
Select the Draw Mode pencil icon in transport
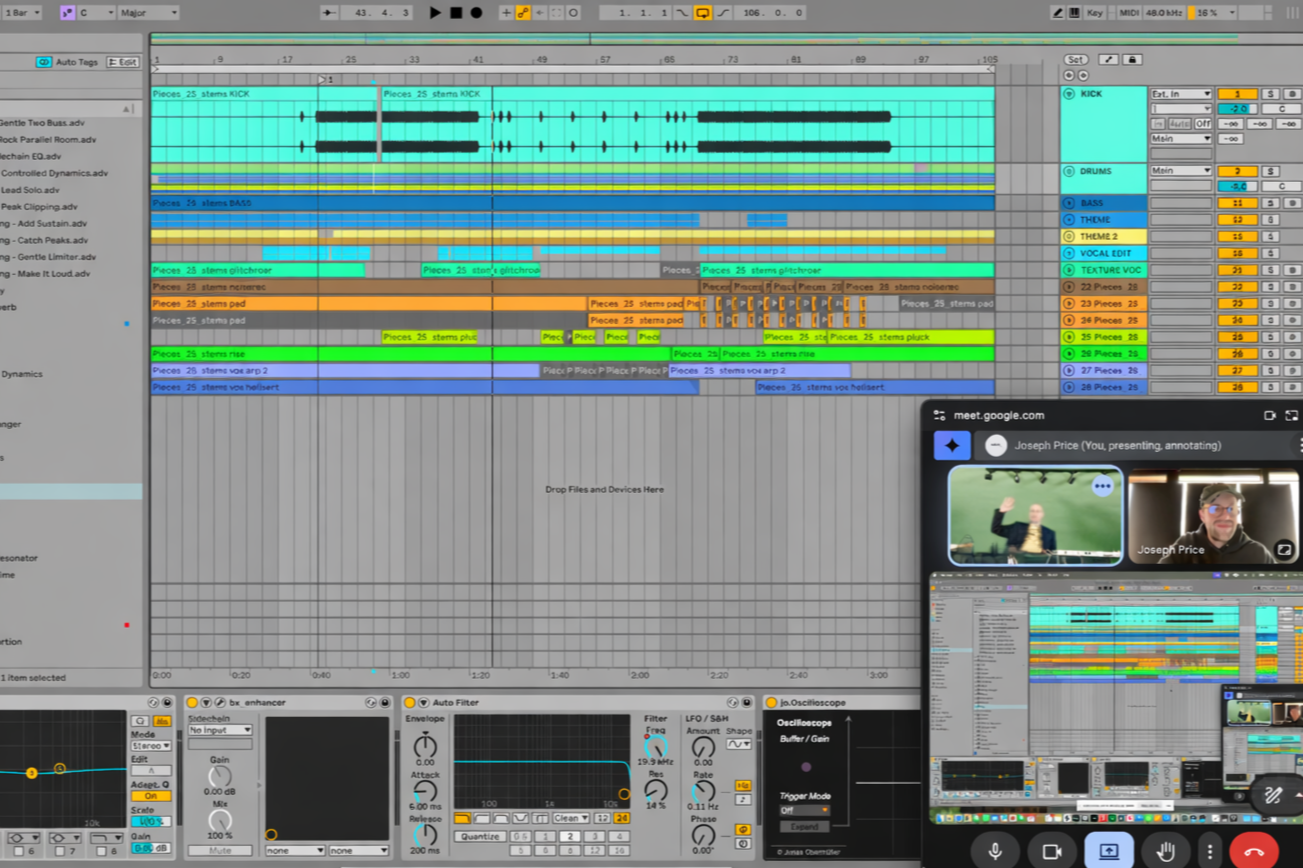coord(1058,12)
